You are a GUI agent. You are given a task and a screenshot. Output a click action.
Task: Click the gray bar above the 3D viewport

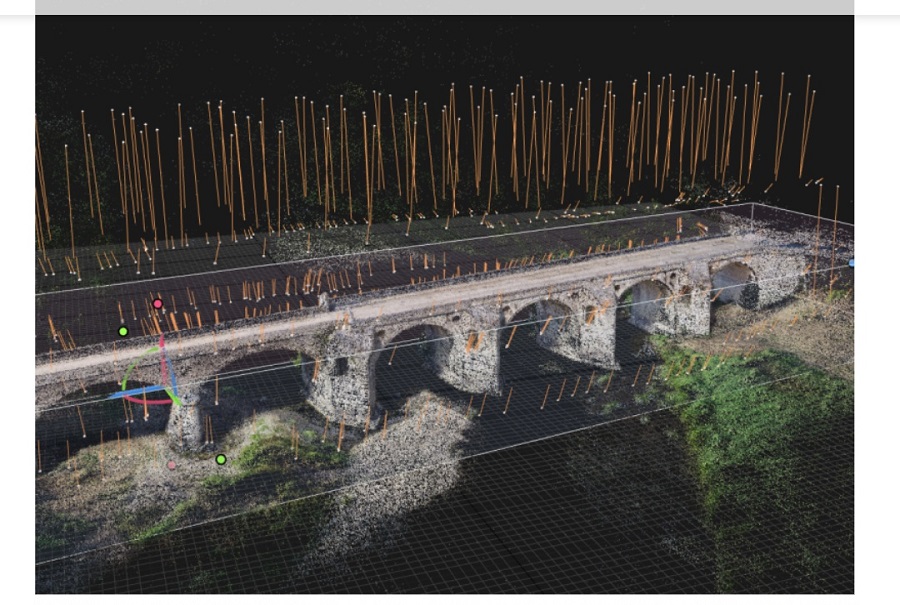[444, 7]
